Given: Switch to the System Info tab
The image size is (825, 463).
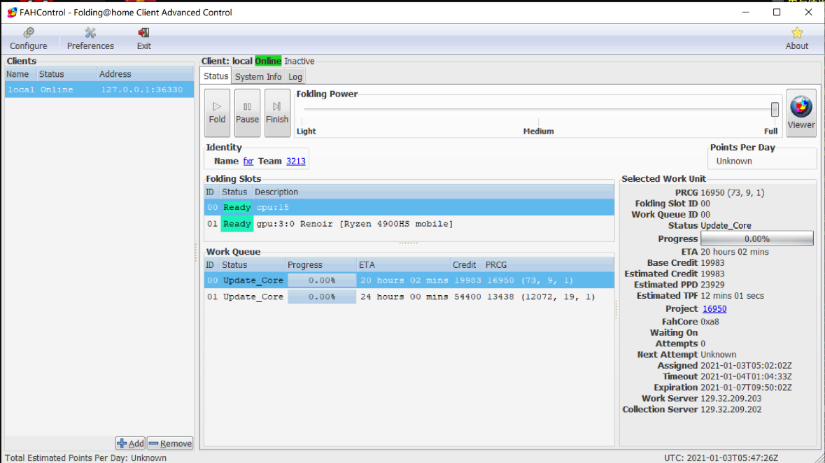Looking at the screenshot, I should click(258, 77).
